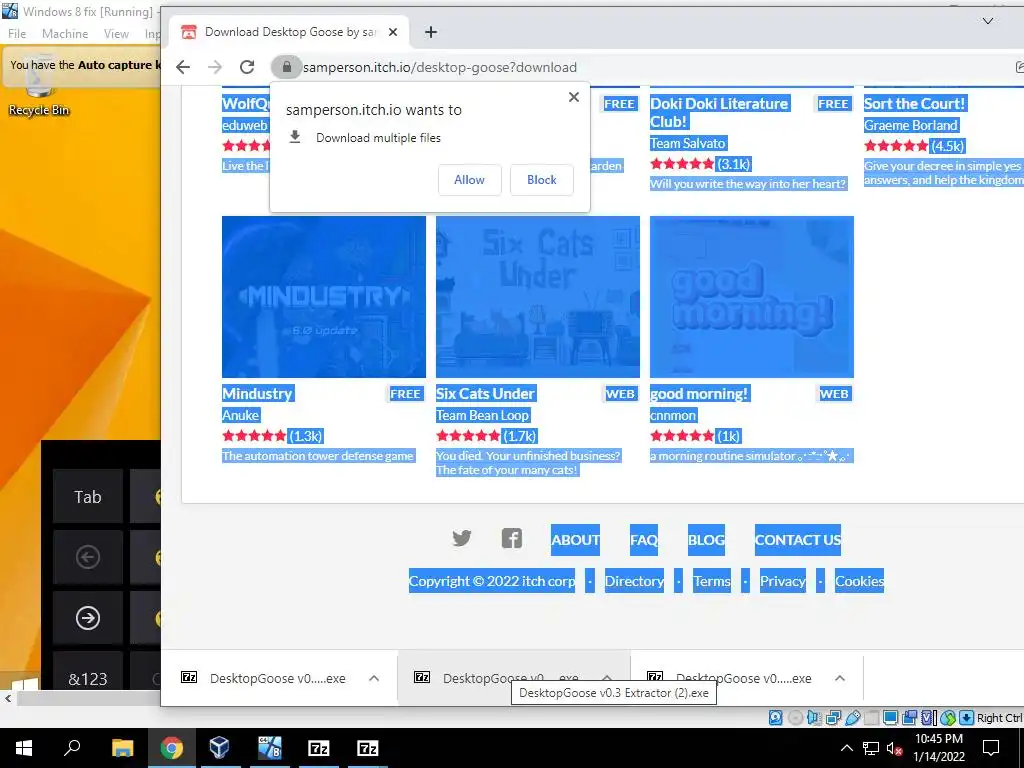Viewport: 1024px width, 768px height.
Task: Open VirtualBox cube icon on taskbar
Action: click(x=219, y=748)
